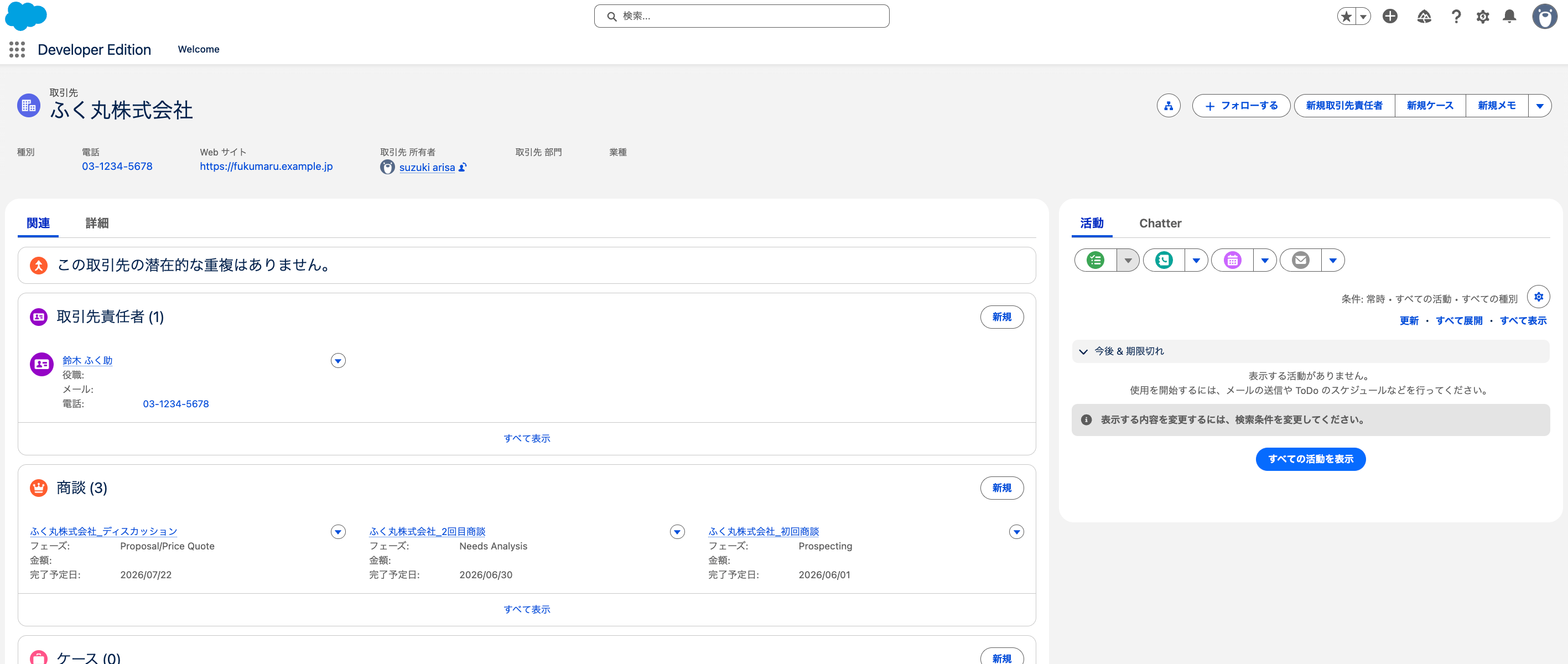Open the App Launcher grid icon
This screenshot has width=1568, height=664.
coord(17,49)
